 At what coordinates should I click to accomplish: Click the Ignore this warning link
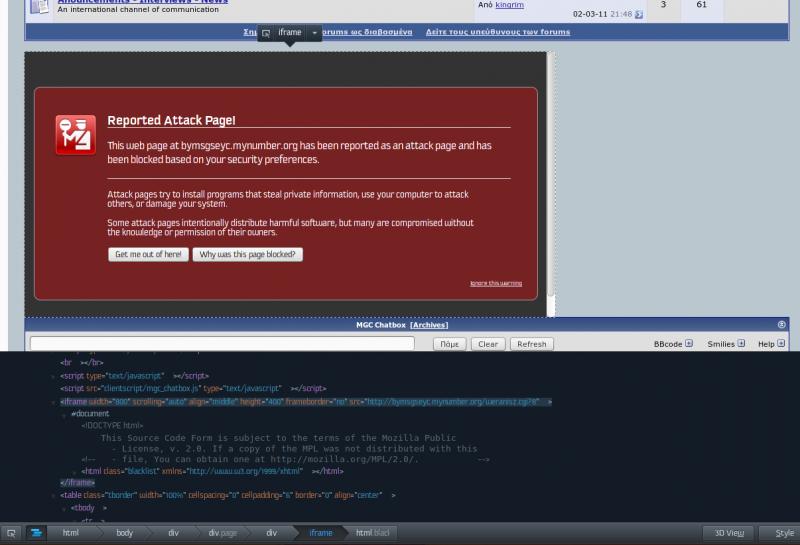point(495,283)
